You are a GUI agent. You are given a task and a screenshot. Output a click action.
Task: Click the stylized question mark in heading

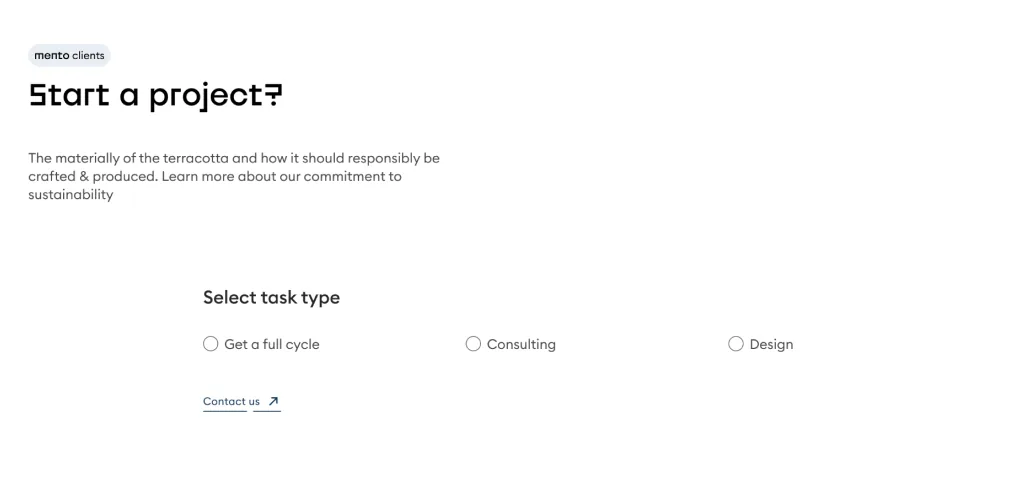(274, 94)
